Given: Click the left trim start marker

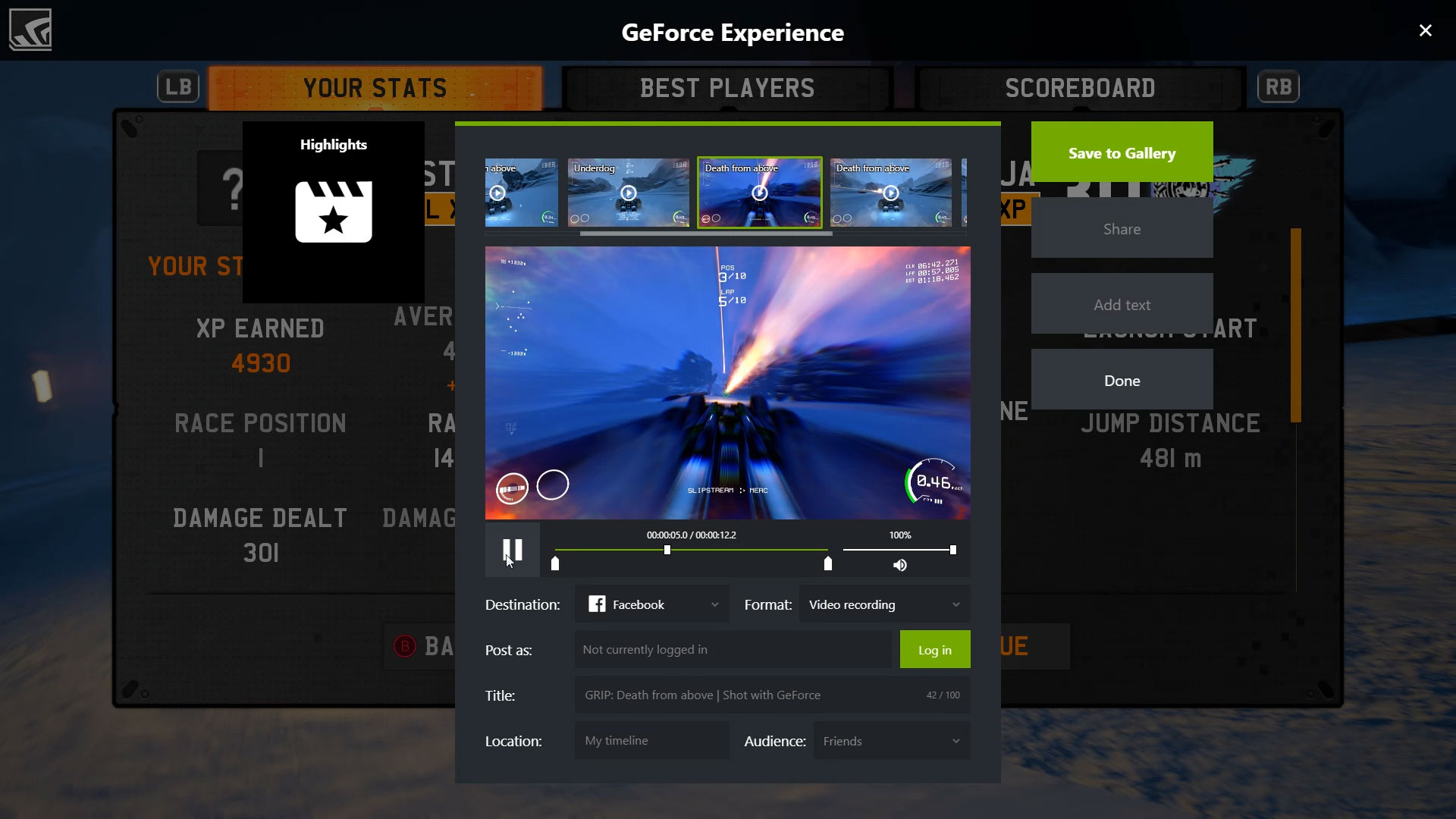Looking at the screenshot, I should click(555, 563).
